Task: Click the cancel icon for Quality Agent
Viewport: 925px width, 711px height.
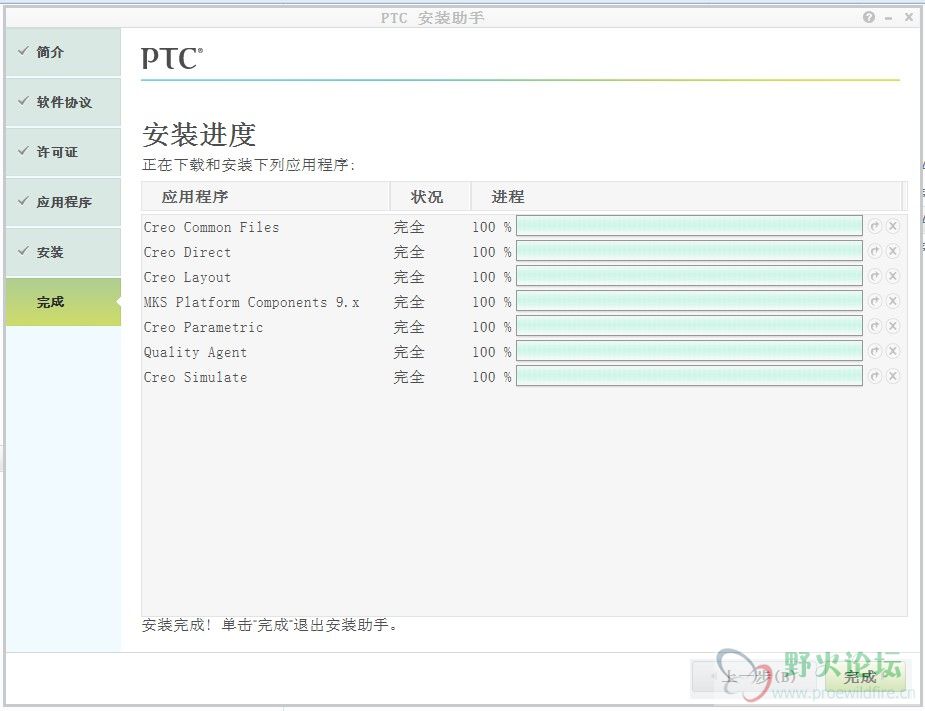Action: point(893,351)
